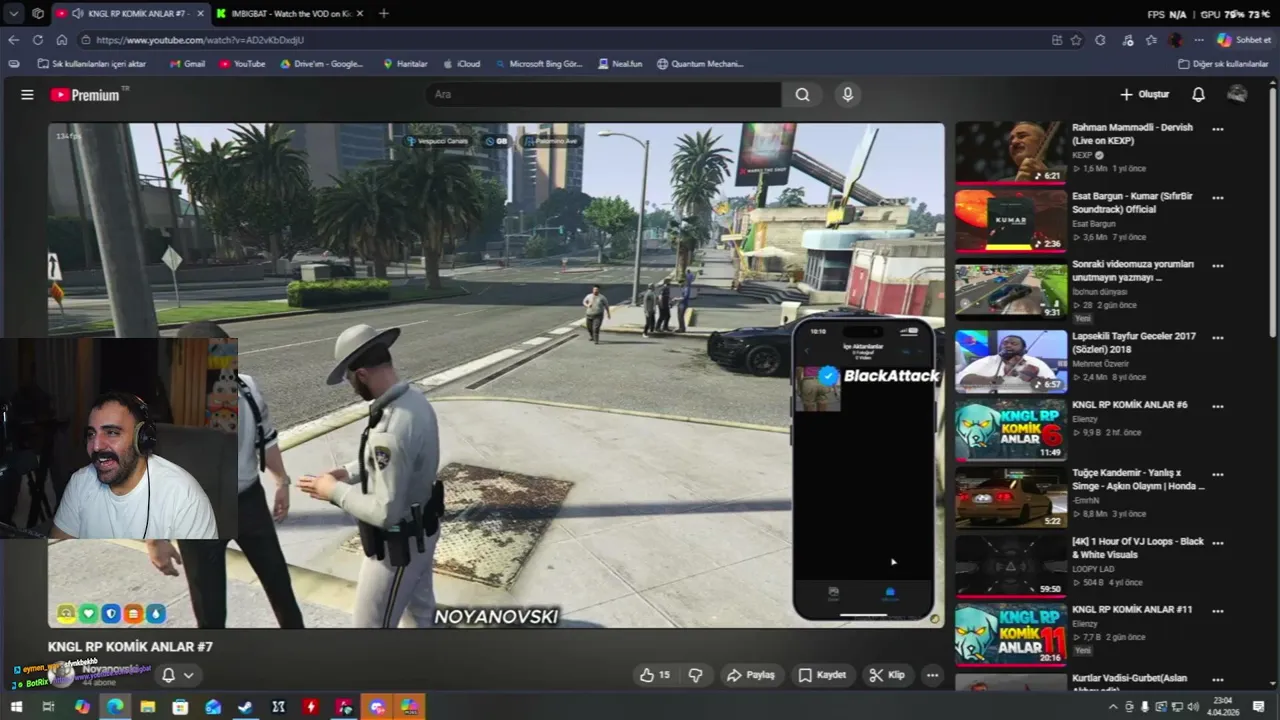Show hidden system tray icons chevron
Screen dimensions: 1280x720
click(x=1113, y=707)
